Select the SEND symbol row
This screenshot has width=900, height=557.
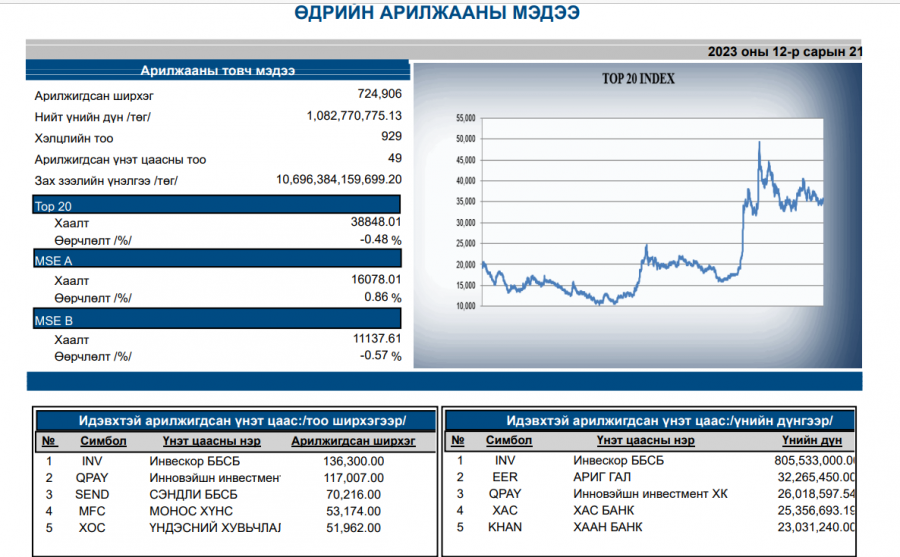coord(235,494)
